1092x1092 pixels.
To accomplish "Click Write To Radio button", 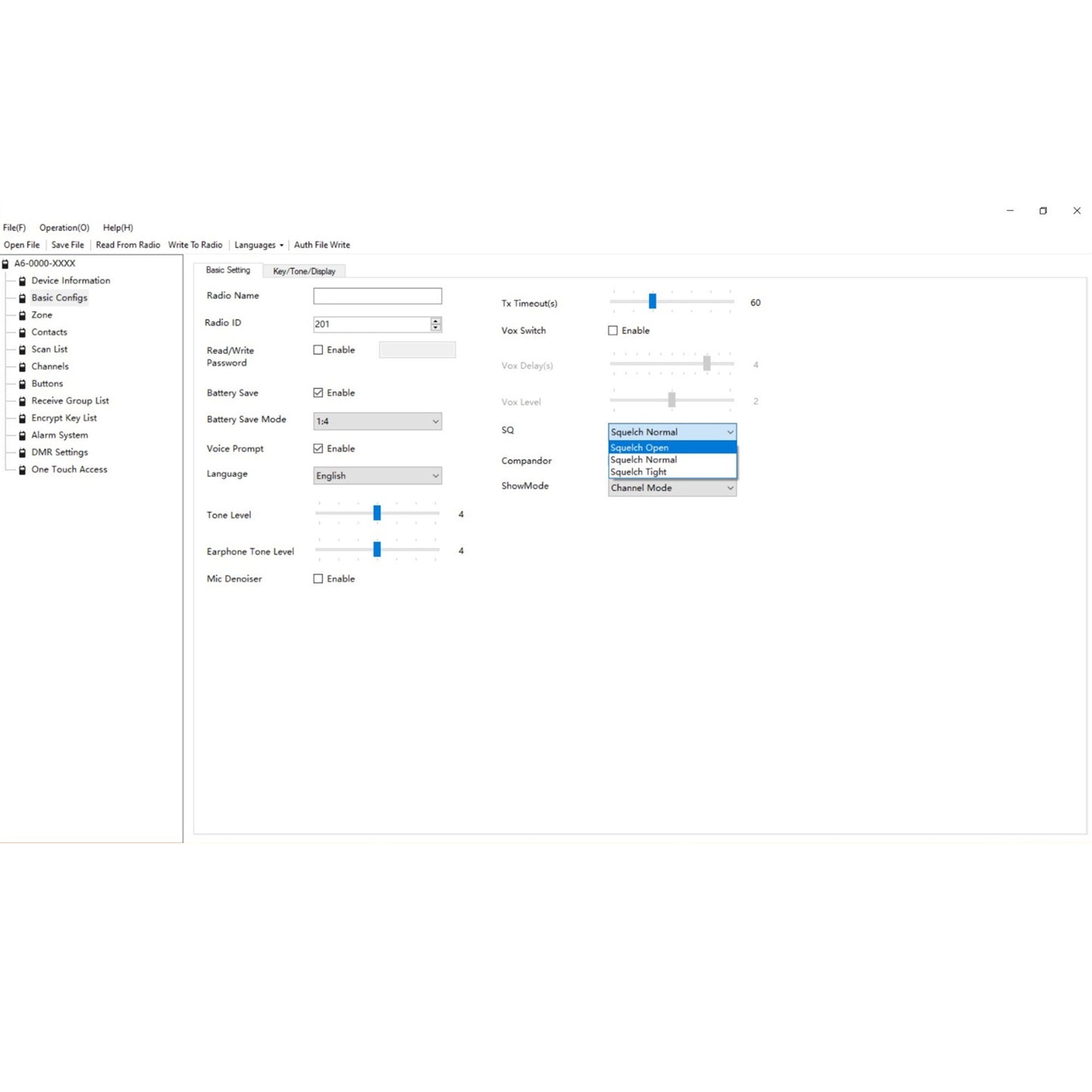I will point(195,245).
